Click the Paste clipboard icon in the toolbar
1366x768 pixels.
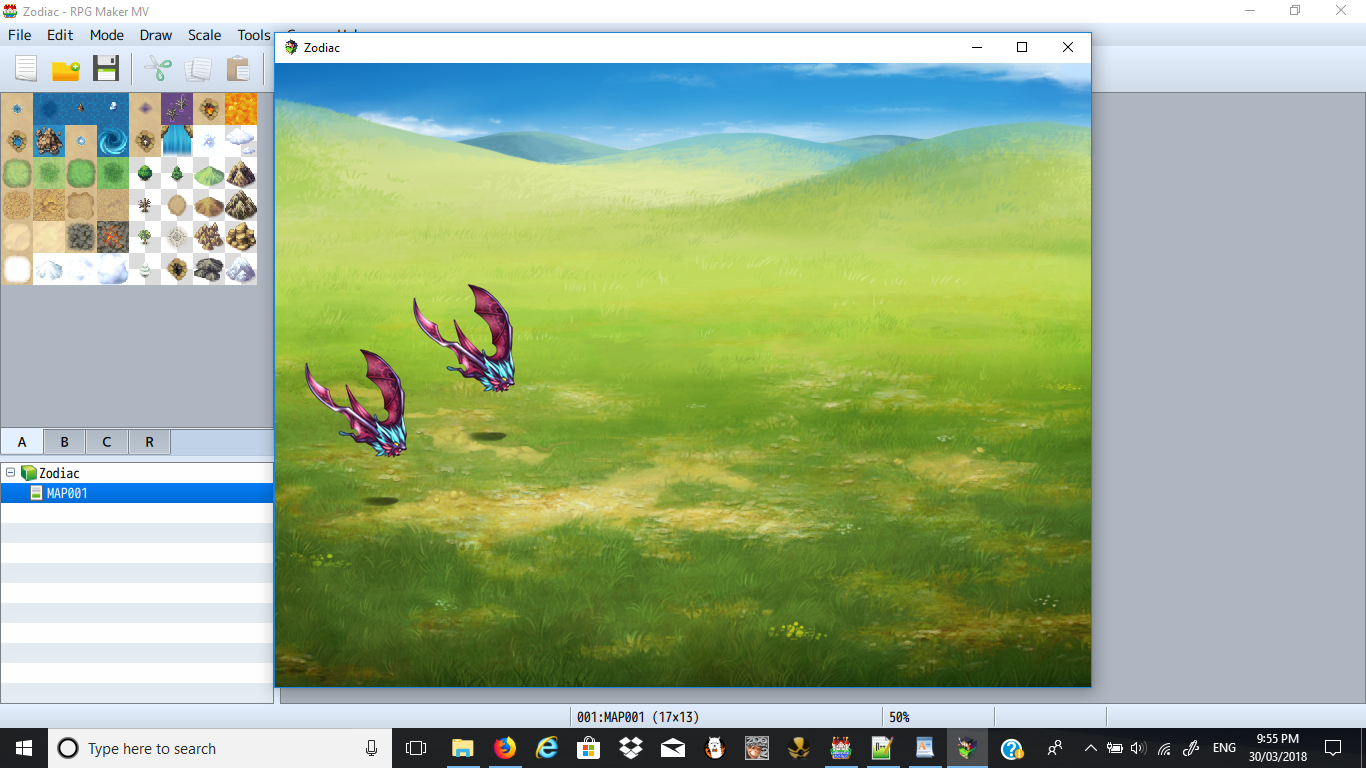tap(238, 69)
